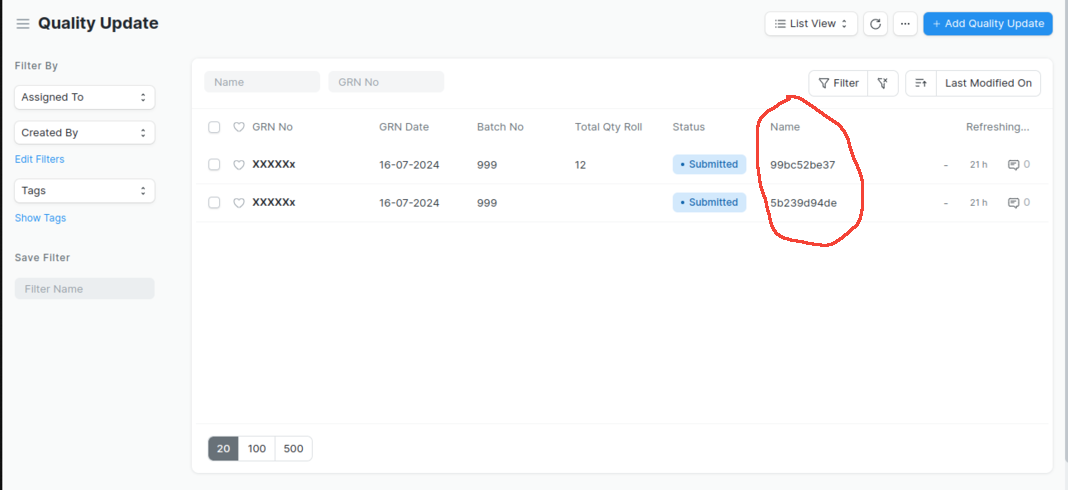Like the second row heart icon

click(239, 203)
